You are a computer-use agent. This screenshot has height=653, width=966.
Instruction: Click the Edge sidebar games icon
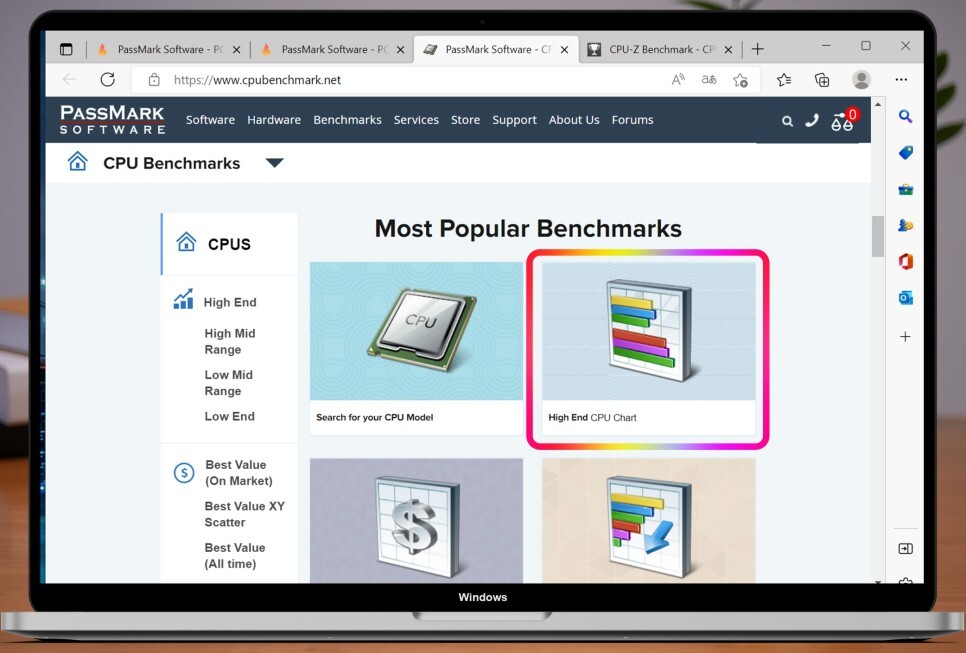[x=906, y=225]
